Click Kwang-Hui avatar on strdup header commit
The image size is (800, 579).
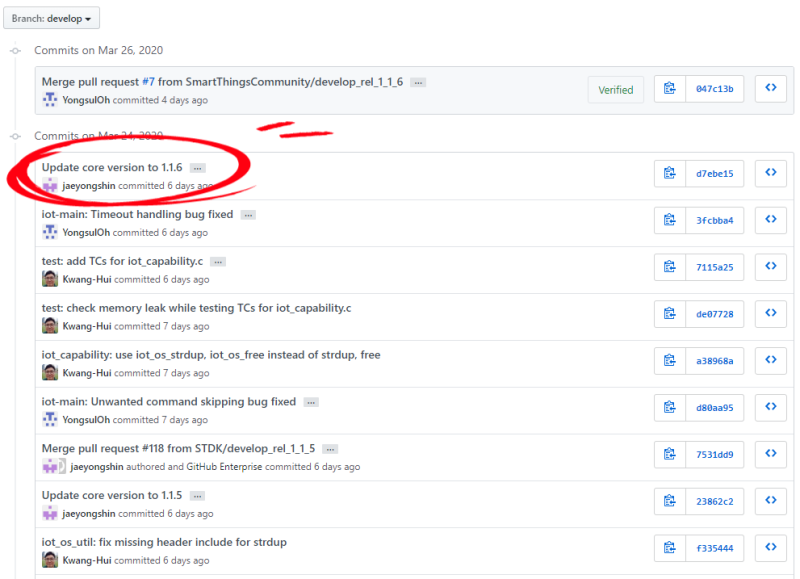coord(49,560)
